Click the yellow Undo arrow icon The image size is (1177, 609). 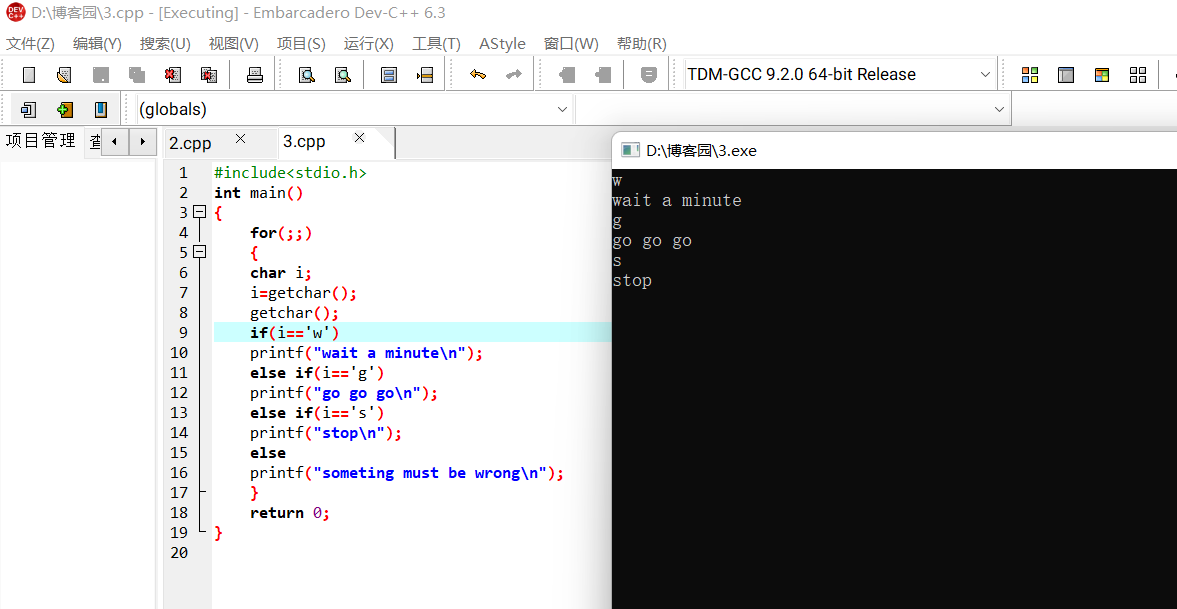(x=478, y=74)
